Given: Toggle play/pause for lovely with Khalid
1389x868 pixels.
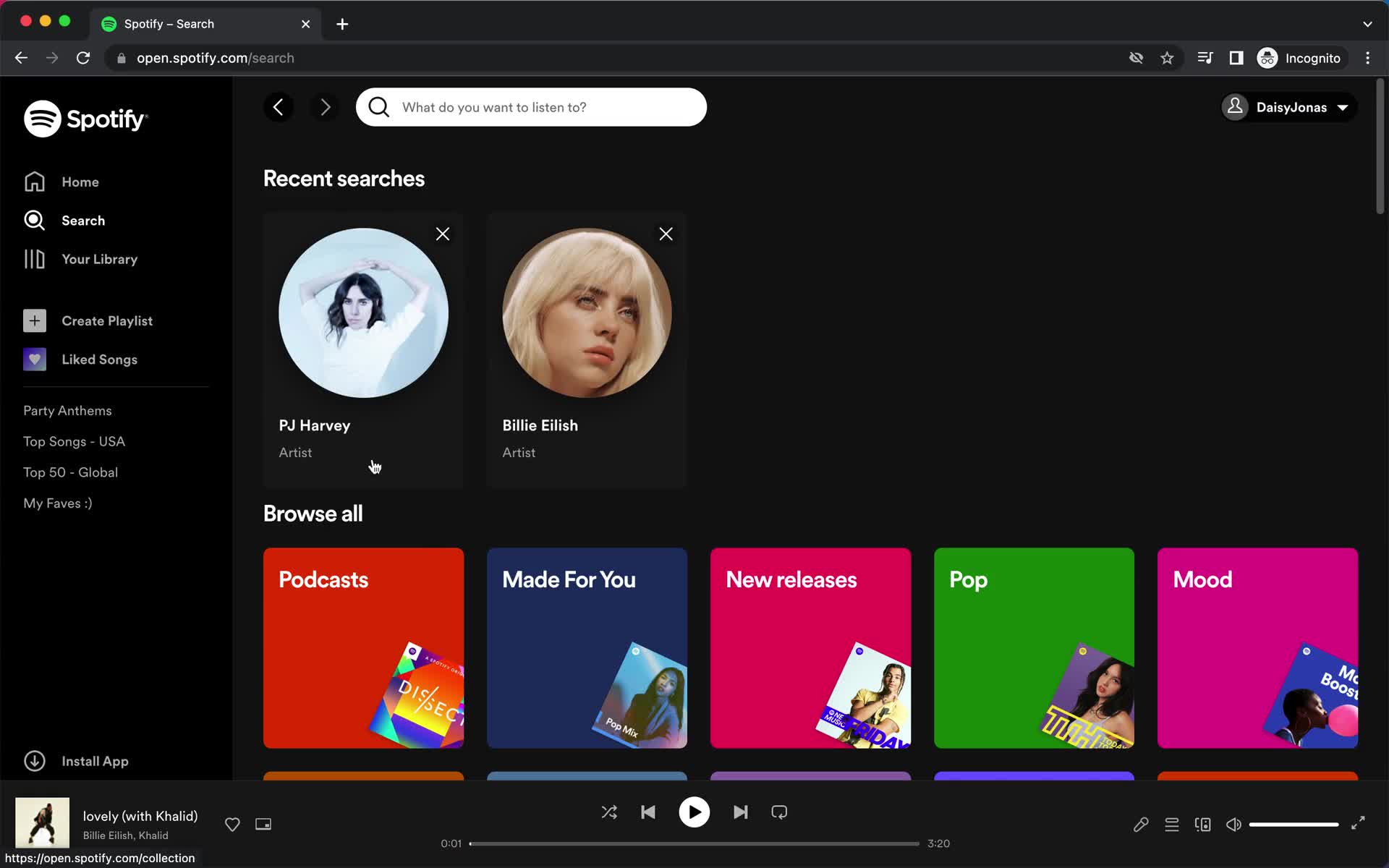Looking at the screenshot, I should point(694,812).
